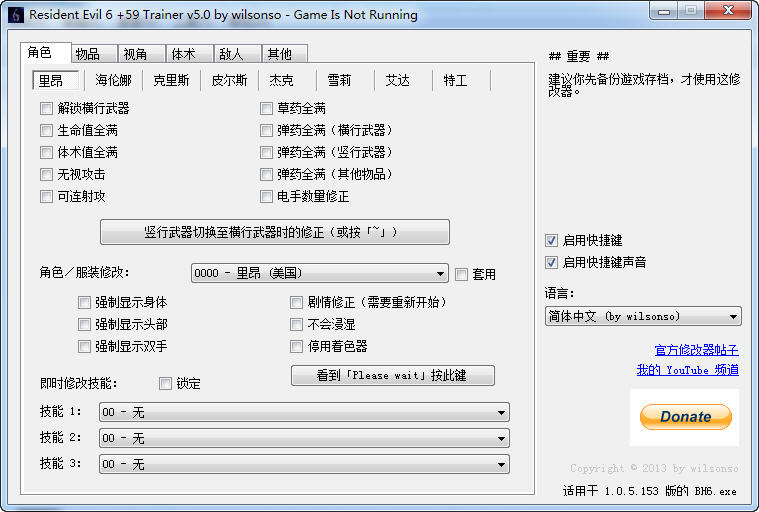Image resolution: width=759 pixels, height=512 pixels.
Task: Switch to the 视角 tab
Action: [142, 54]
